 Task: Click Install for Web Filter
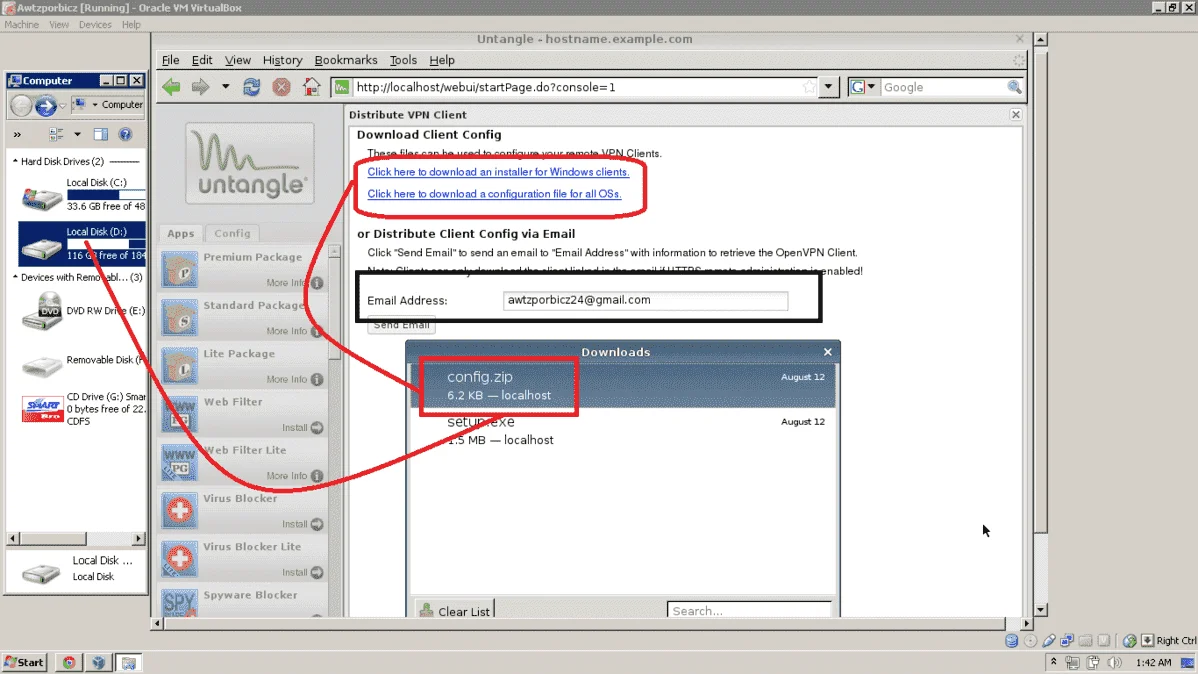coord(303,427)
